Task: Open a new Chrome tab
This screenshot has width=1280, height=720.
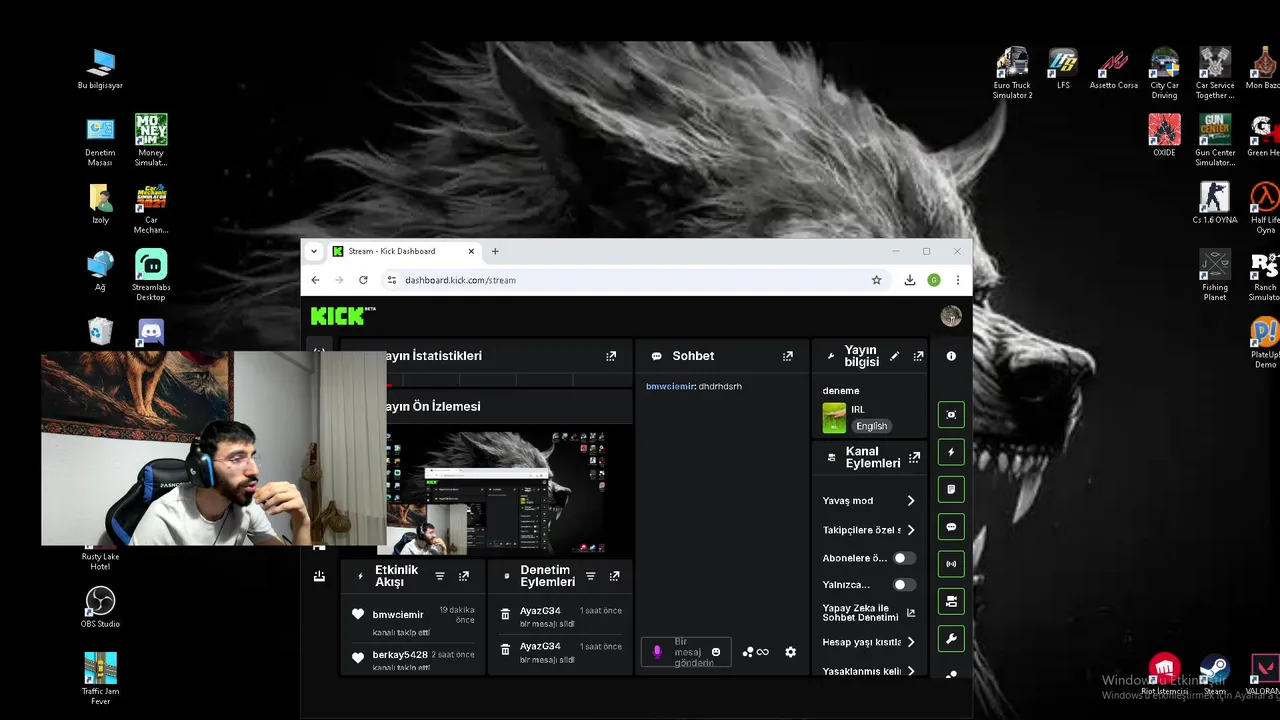Action: pyautogui.click(x=495, y=252)
